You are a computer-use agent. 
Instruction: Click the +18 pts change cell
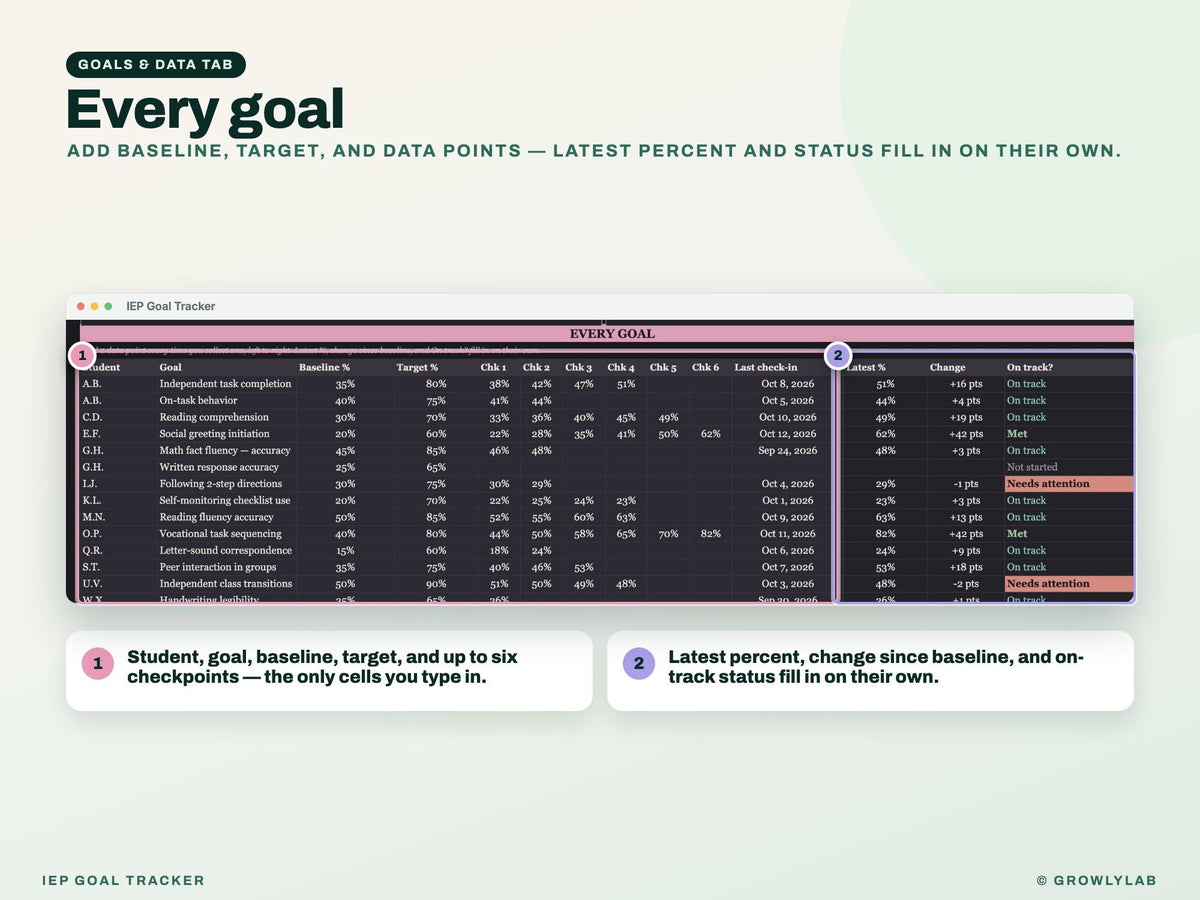(x=965, y=567)
